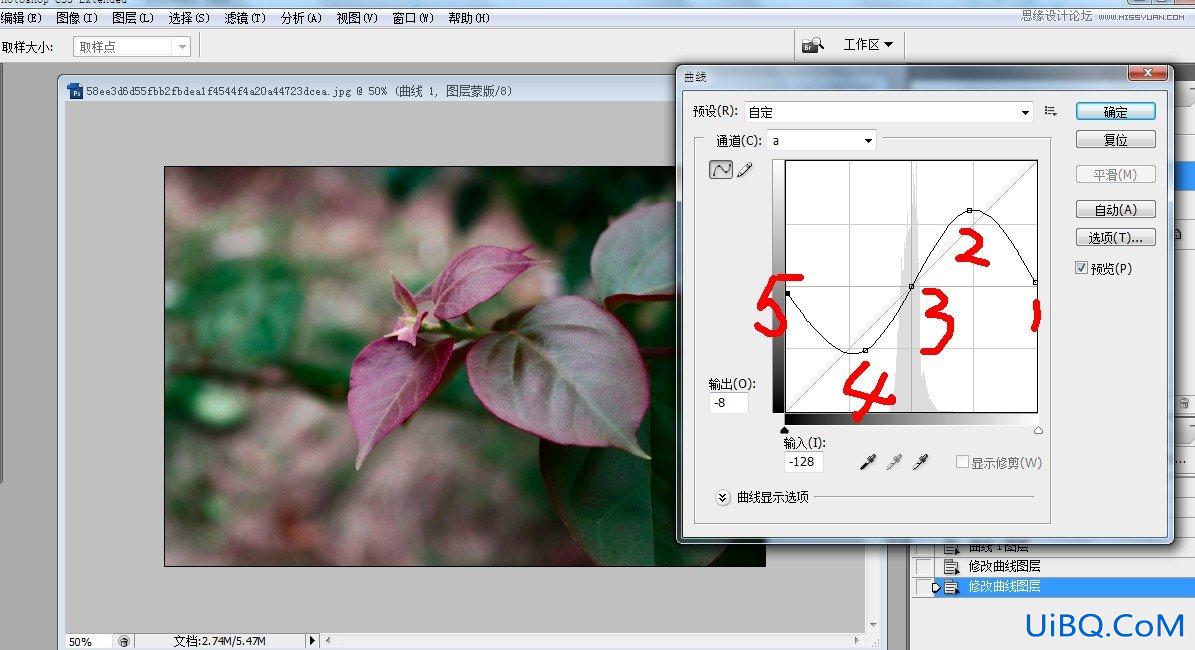Close the 曲线 Curves dialog
This screenshot has height=650, width=1195.
pyautogui.click(x=1147, y=73)
